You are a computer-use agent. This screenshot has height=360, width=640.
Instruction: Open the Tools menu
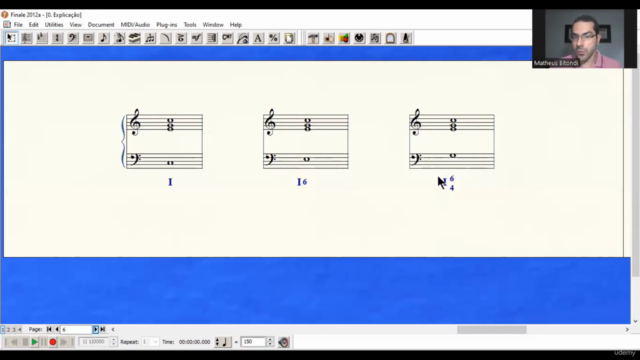pyautogui.click(x=190, y=24)
